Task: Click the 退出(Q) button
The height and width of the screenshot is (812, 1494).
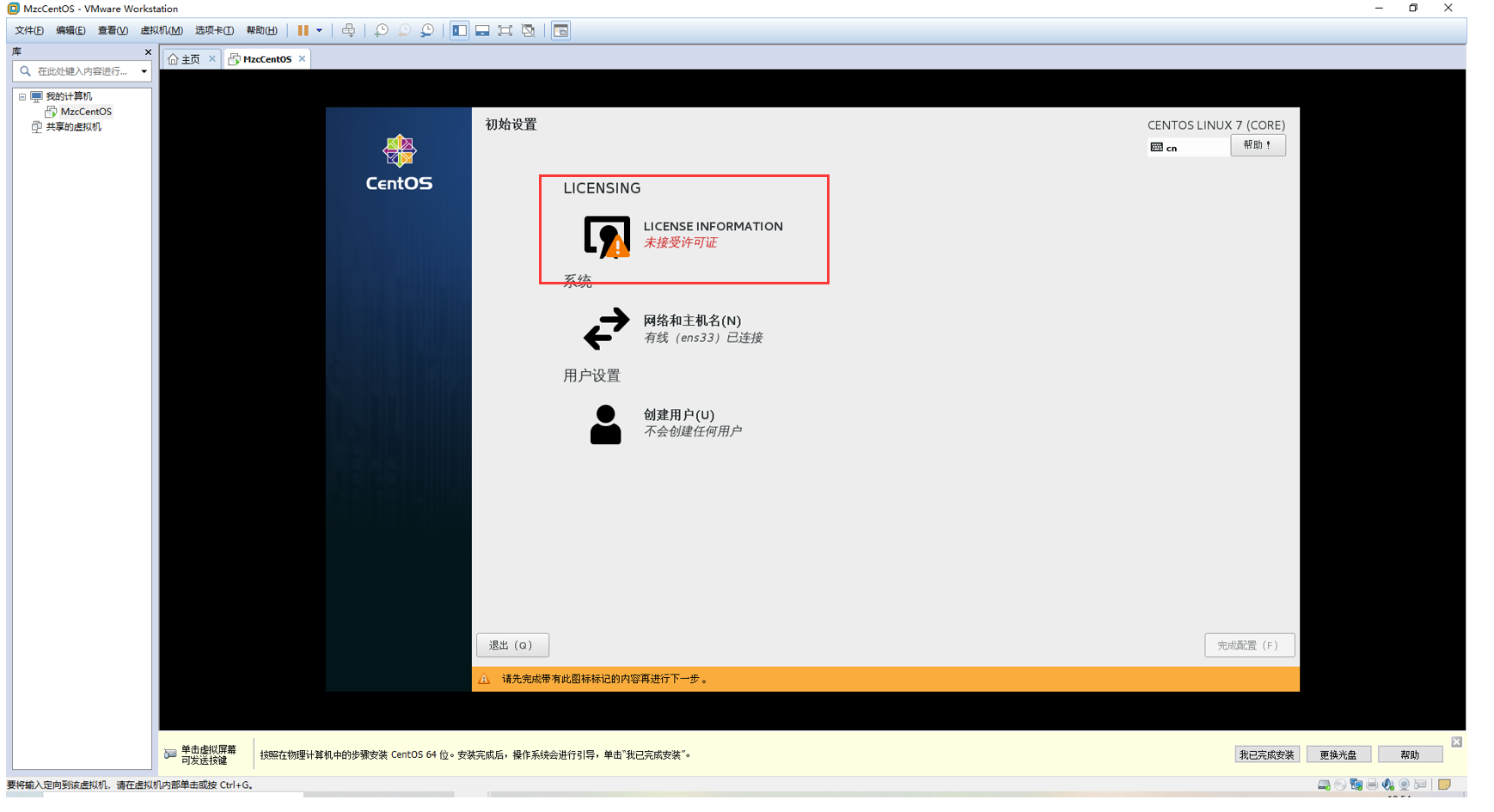Action: [512, 645]
